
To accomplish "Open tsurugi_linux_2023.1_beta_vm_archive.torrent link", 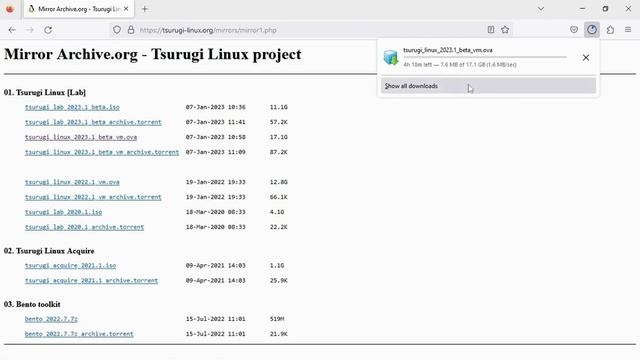I will [x=102, y=152].
